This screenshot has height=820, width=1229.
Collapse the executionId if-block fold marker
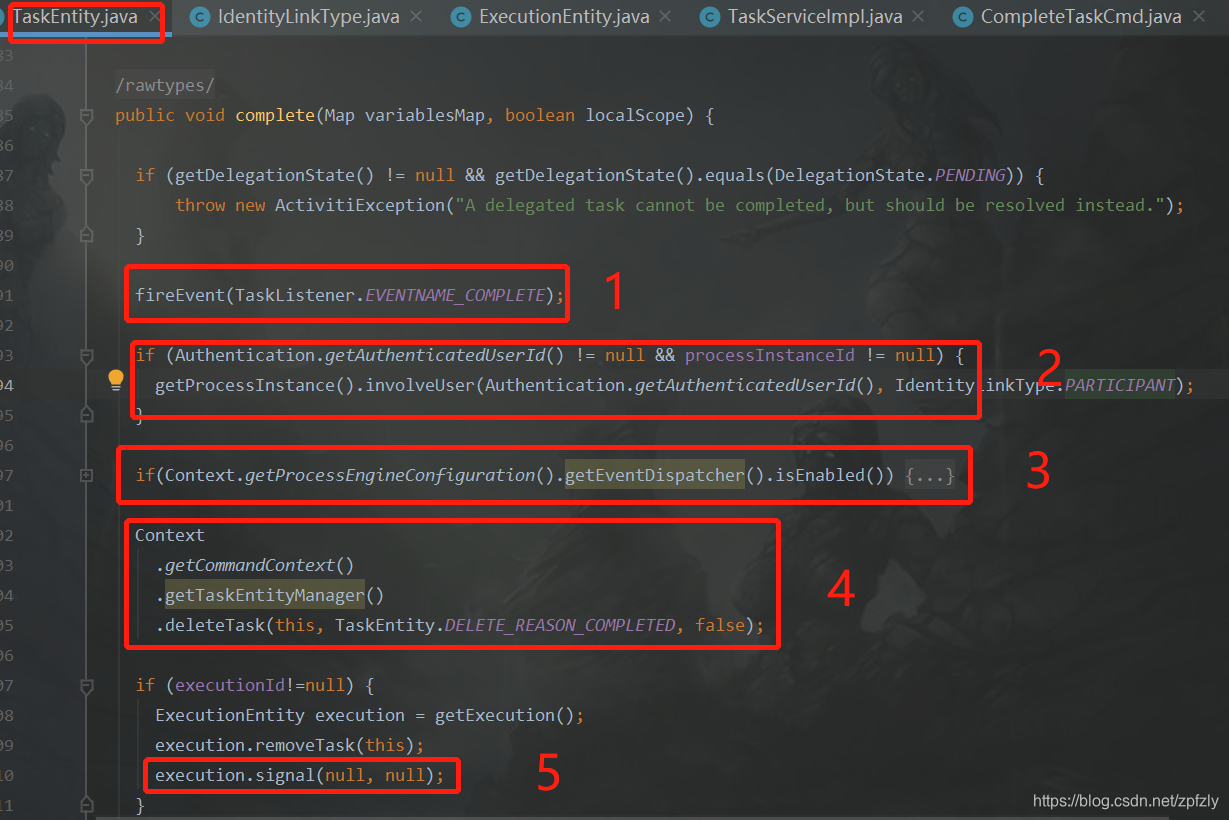coord(86,685)
